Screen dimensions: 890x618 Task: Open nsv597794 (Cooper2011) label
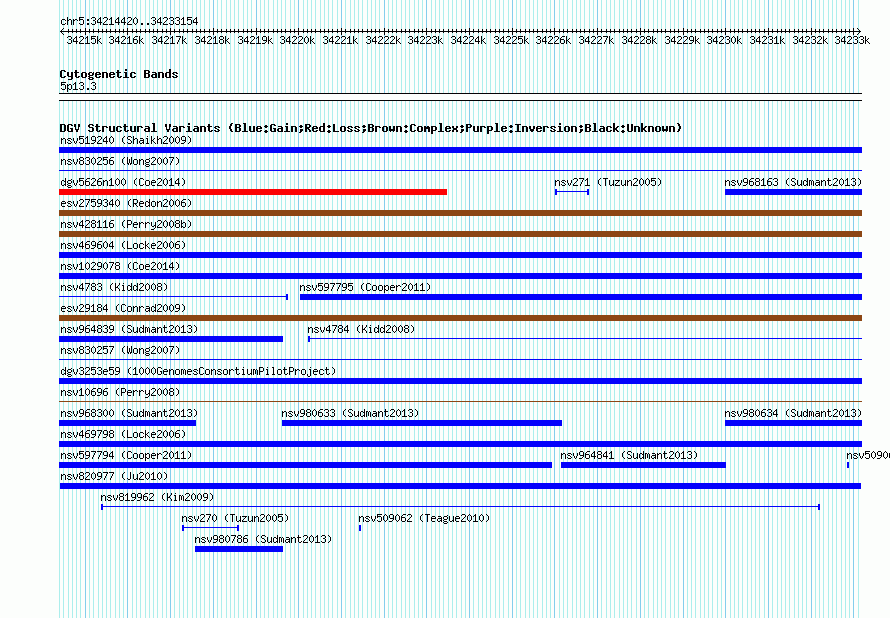click(126, 455)
